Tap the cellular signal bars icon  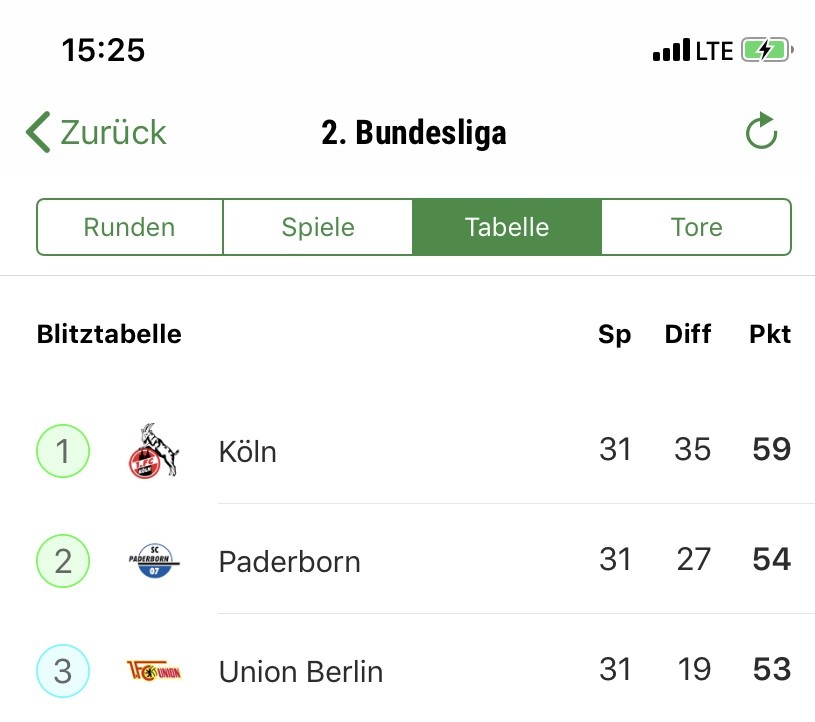tap(672, 50)
